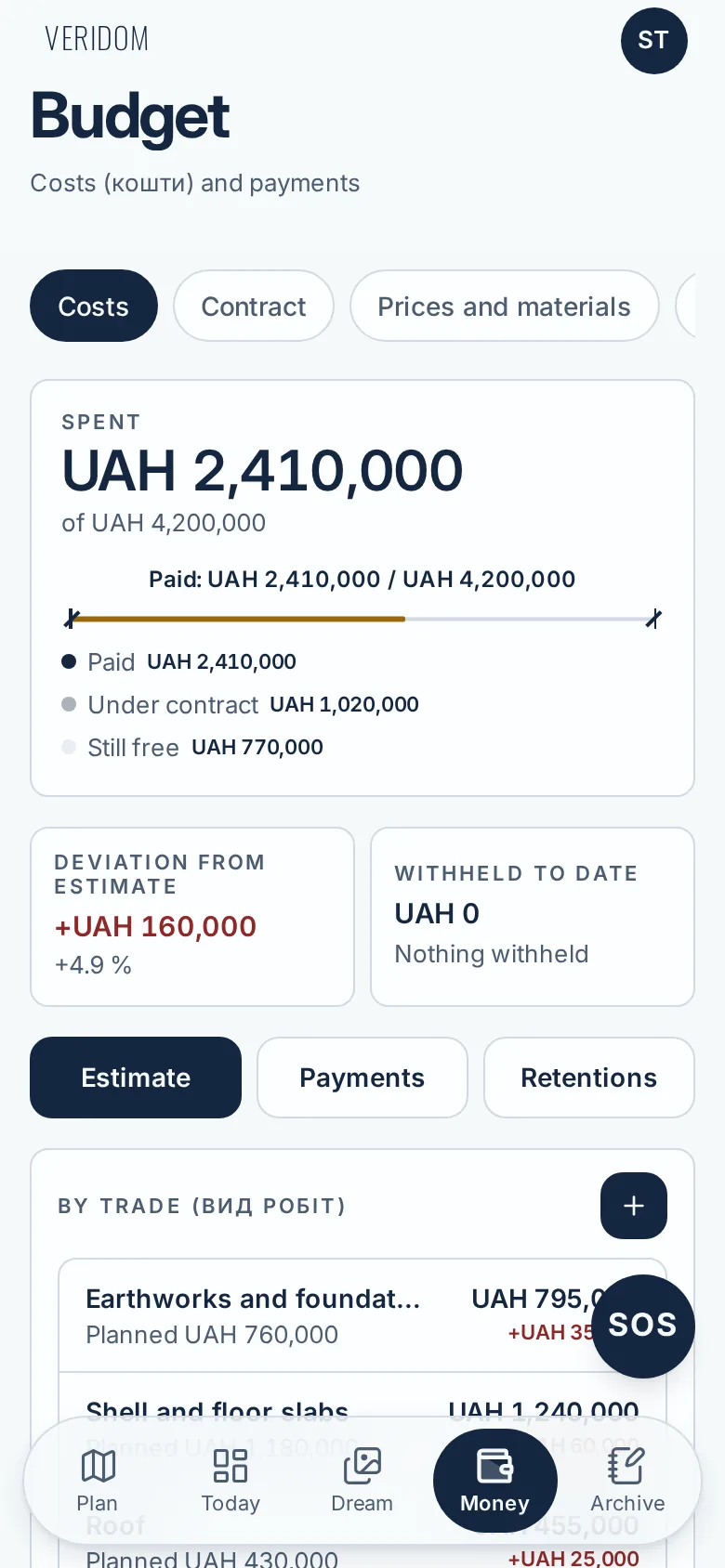This screenshot has width=725, height=1568.
Task: Open the Dream gallery icon
Action: point(362,1466)
